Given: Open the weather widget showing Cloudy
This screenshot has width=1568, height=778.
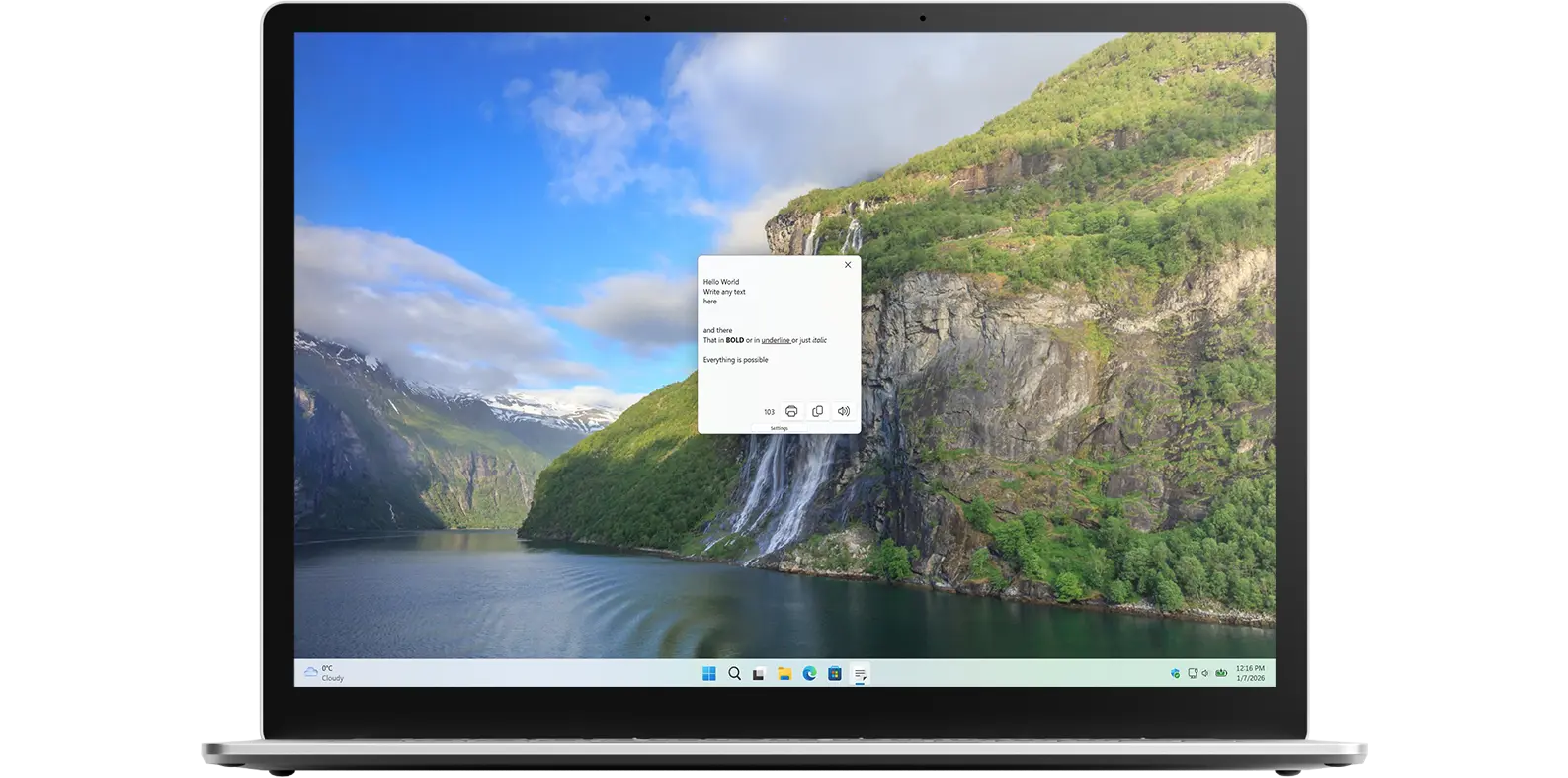Looking at the screenshot, I should point(324,673).
